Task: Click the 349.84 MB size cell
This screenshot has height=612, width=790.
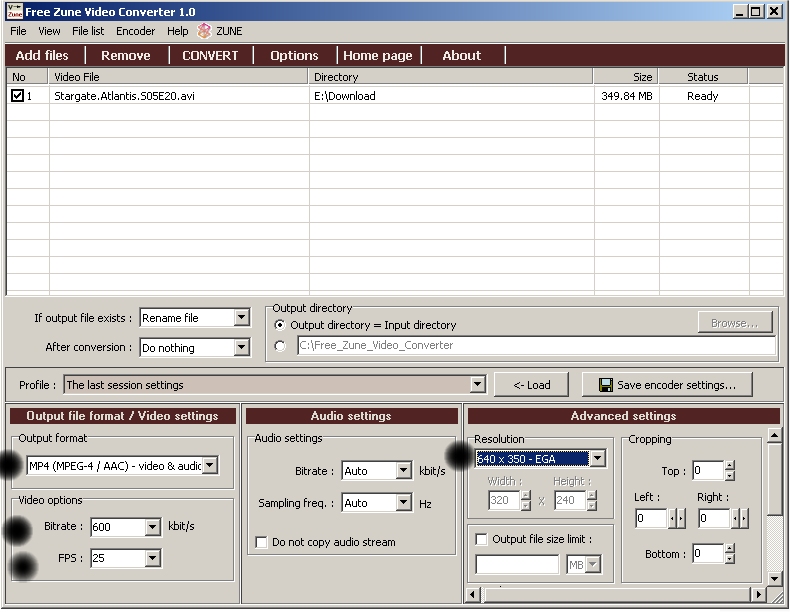Action: (x=626, y=96)
